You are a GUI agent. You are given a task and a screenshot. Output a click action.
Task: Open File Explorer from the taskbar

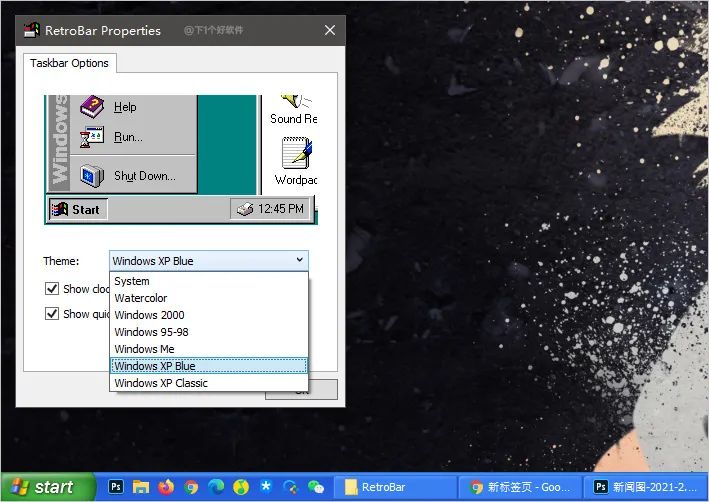141,487
